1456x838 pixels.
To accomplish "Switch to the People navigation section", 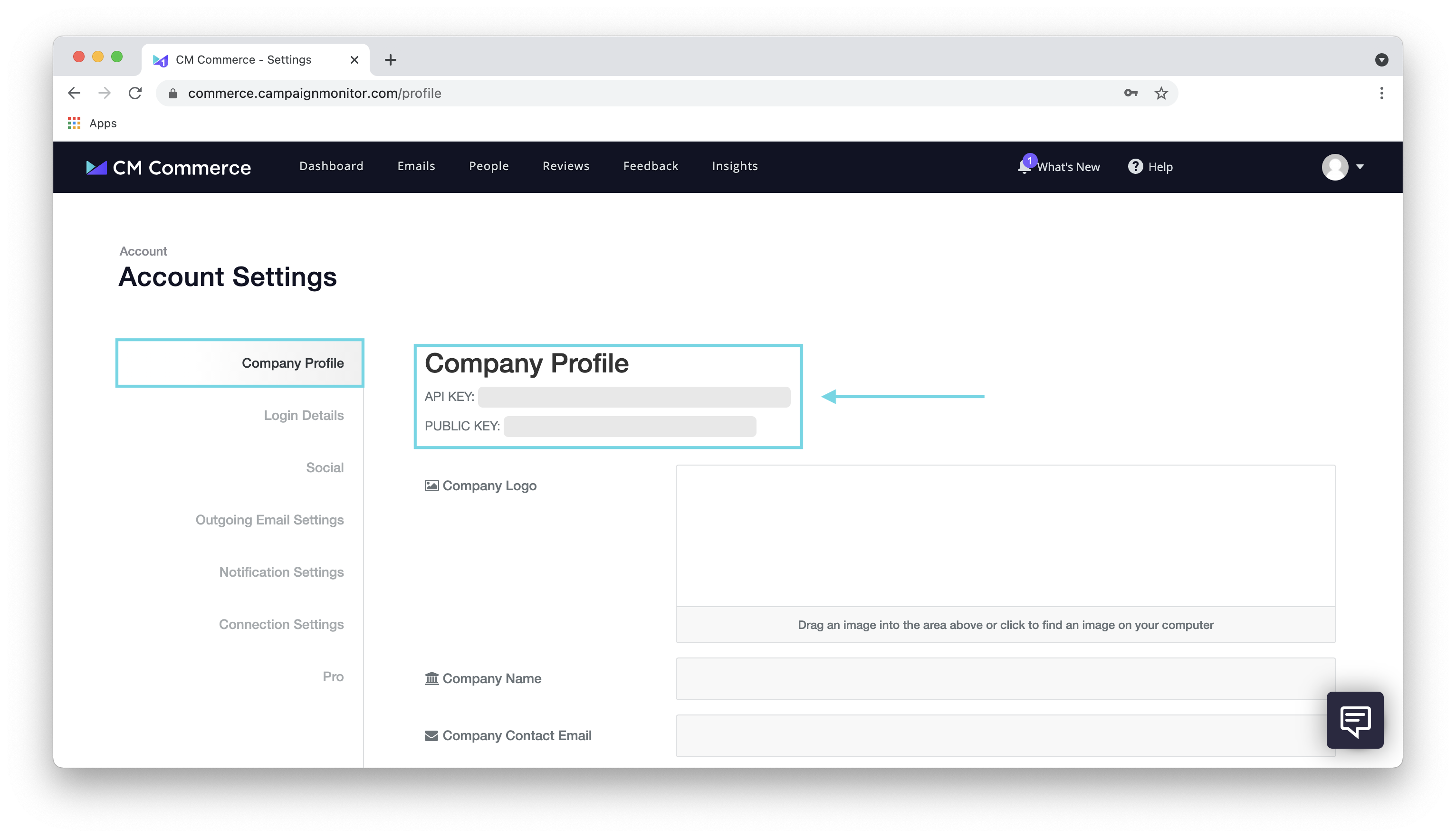I will [x=489, y=166].
